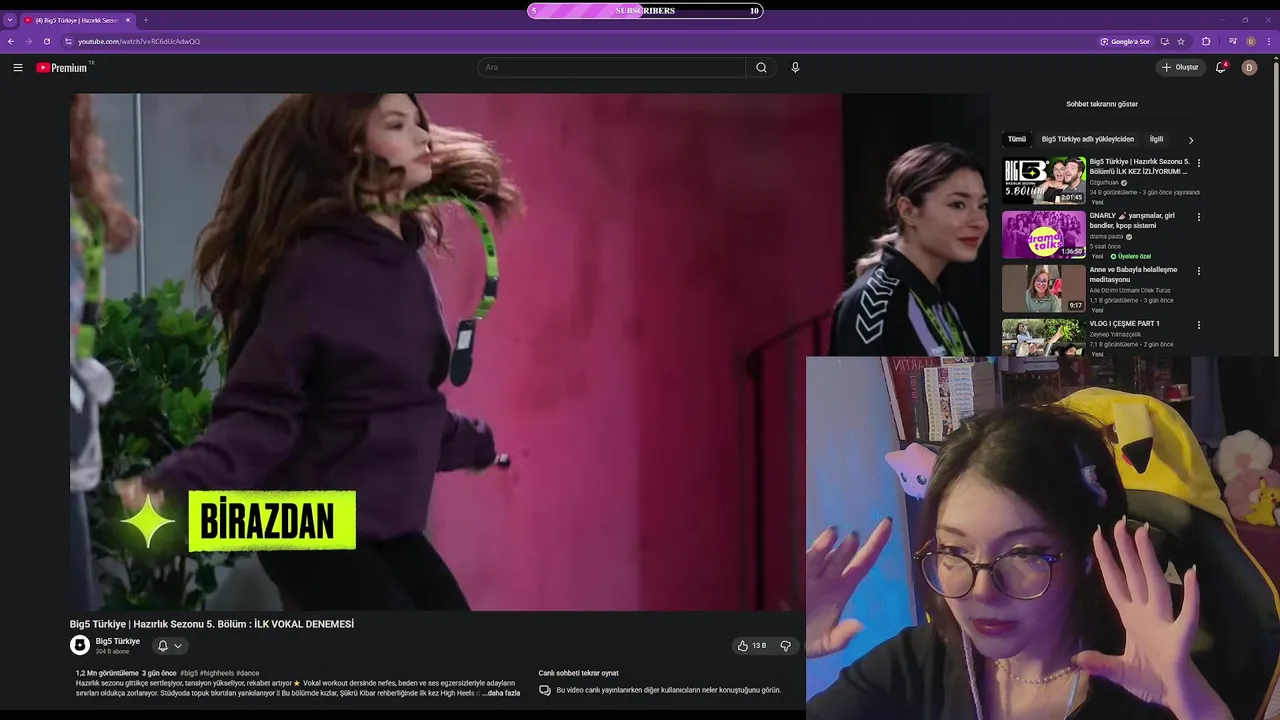Image resolution: width=1280 pixels, height=720 pixels.
Task: Expand description with ...daha fazla
Action: tap(501, 693)
